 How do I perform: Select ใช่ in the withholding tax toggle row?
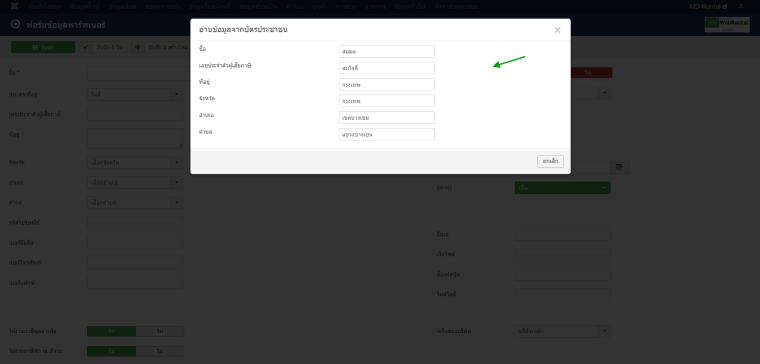tap(111, 351)
